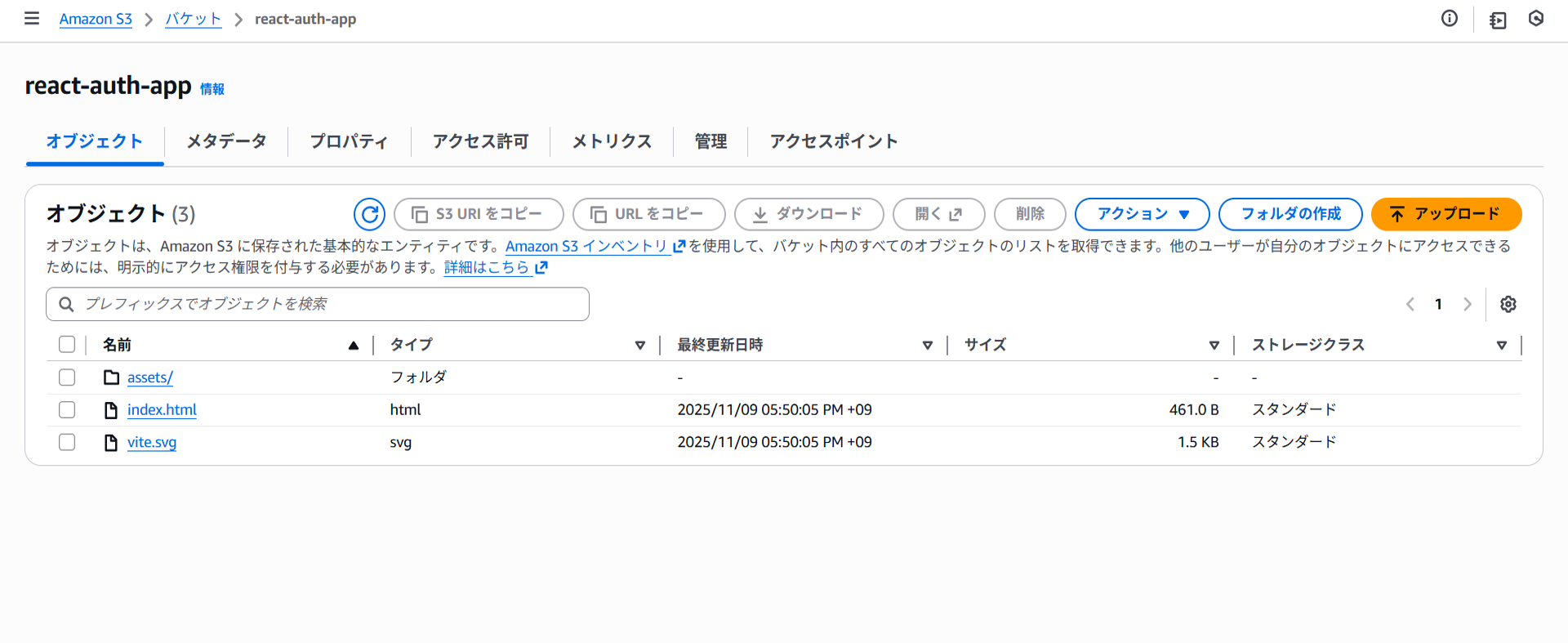Click the index.html file icon
This screenshot has width=1568, height=643.
(111, 410)
